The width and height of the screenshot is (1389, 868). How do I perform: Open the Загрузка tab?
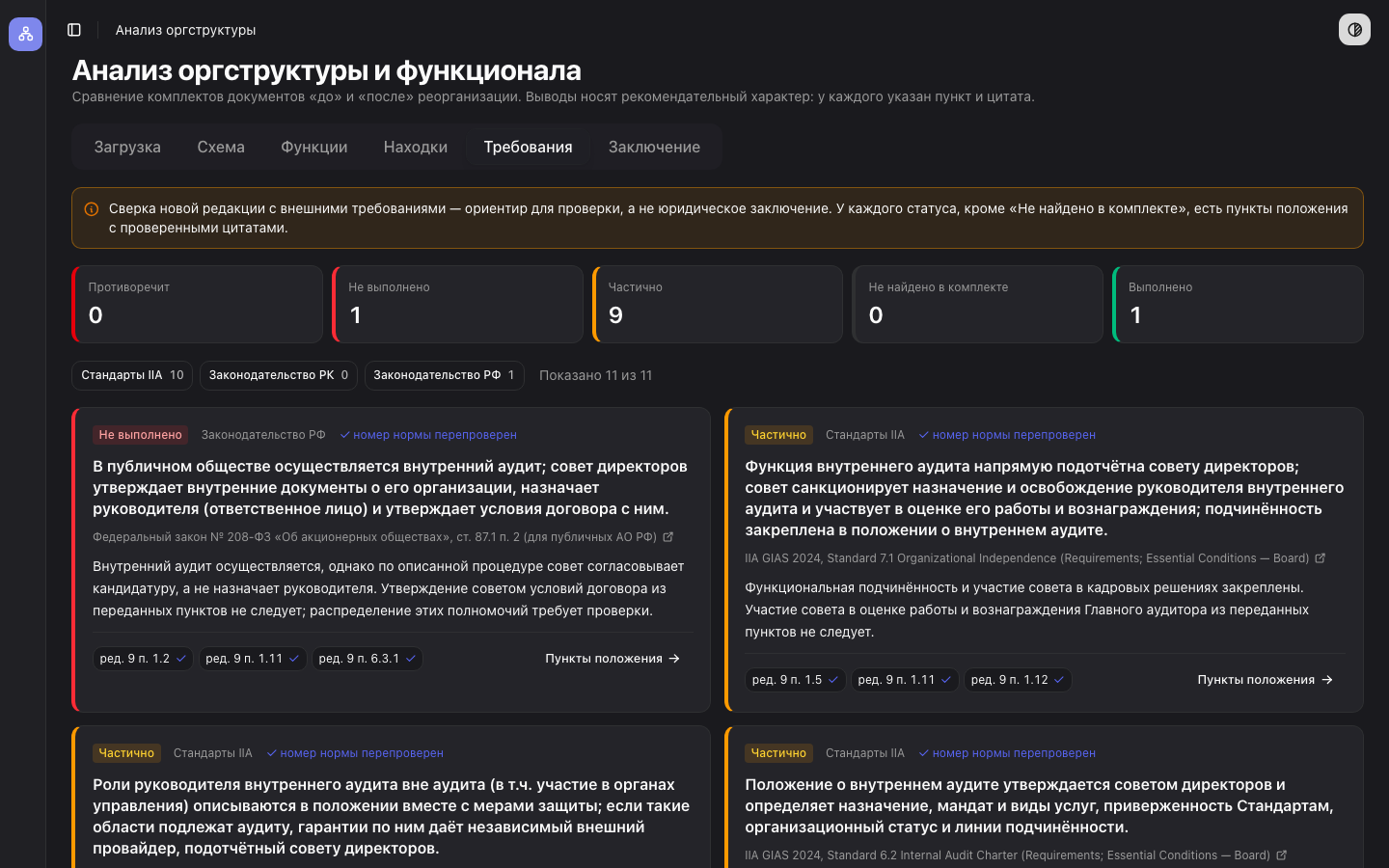[127, 147]
